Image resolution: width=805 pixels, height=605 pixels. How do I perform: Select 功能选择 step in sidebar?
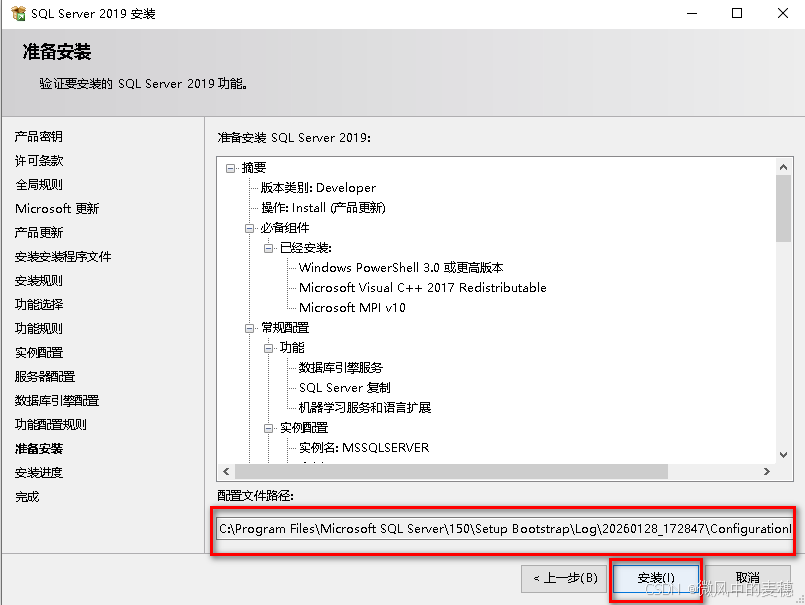tap(39, 305)
